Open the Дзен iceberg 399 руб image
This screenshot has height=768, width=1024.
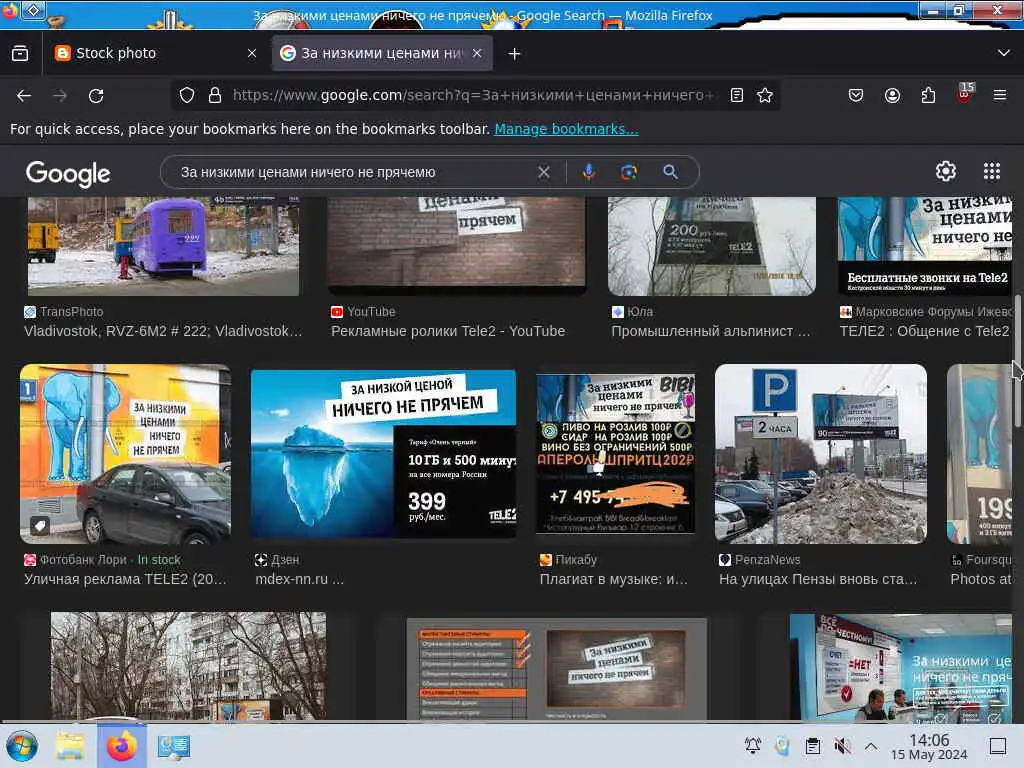pos(383,454)
